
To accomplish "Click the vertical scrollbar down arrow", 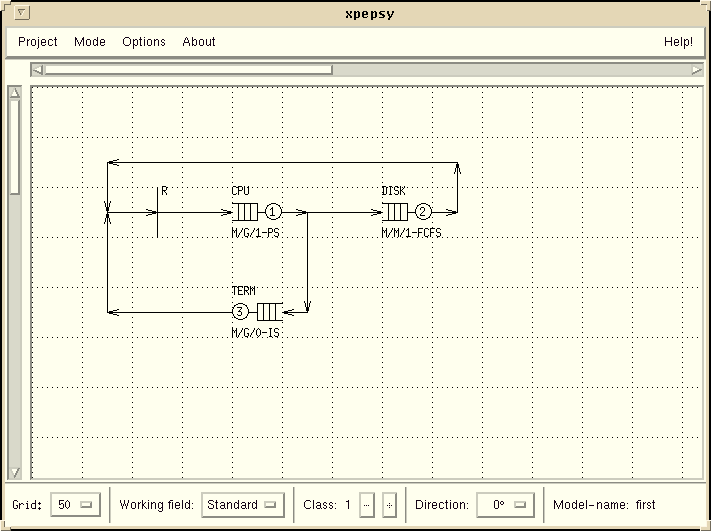I will click(15, 471).
